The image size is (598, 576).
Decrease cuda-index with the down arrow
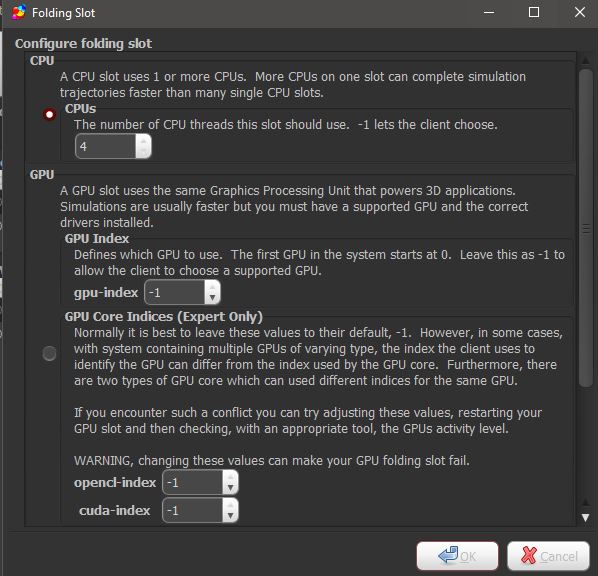pyautogui.click(x=230, y=516)
